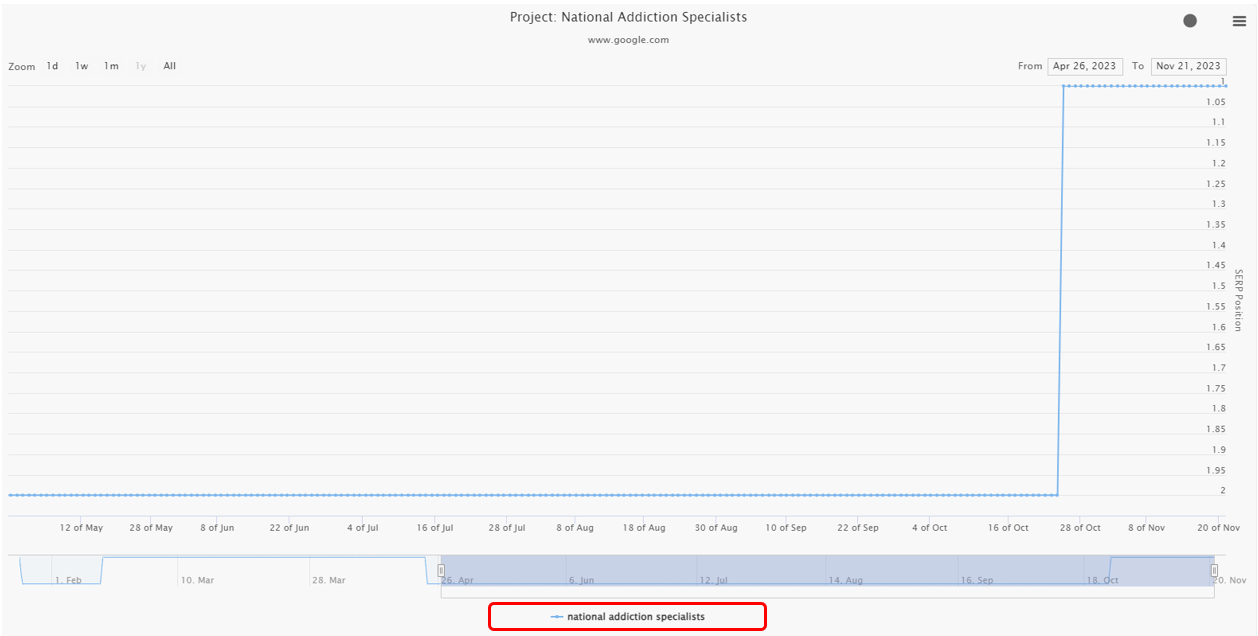This screenshot has height=636, width=1258.
Task: Click the data line at position 2 near 16 of Jul
Action: 435,494
